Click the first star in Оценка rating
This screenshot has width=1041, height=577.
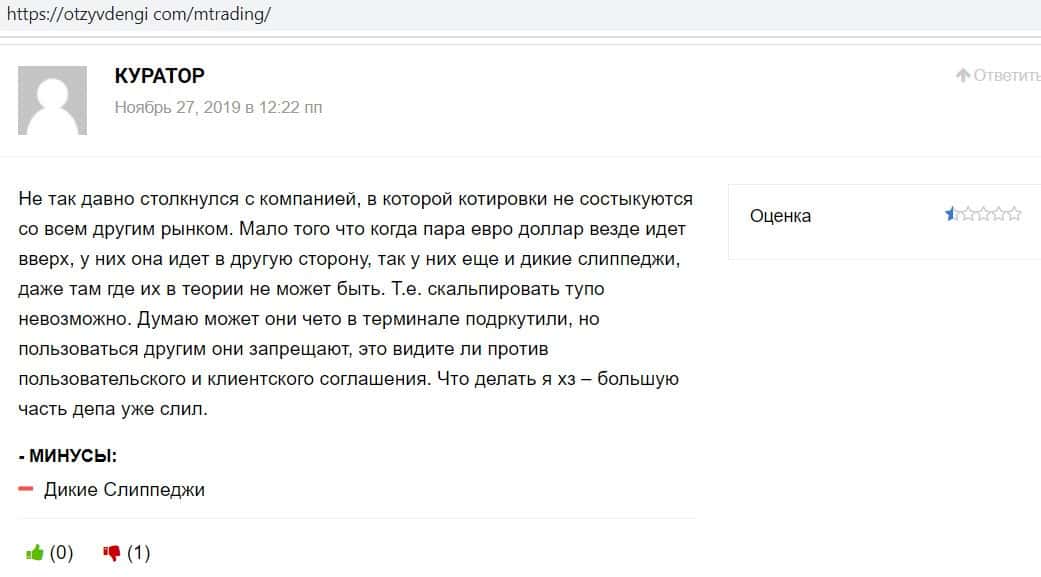tap(951, 213)
